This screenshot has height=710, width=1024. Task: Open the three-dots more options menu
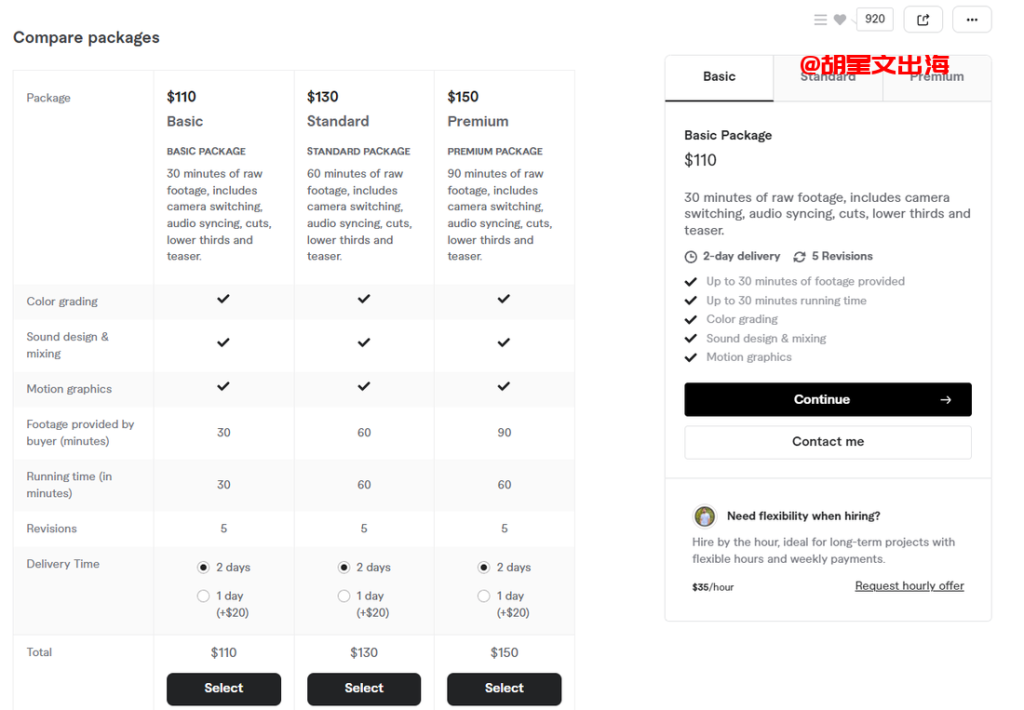[972, 20]
